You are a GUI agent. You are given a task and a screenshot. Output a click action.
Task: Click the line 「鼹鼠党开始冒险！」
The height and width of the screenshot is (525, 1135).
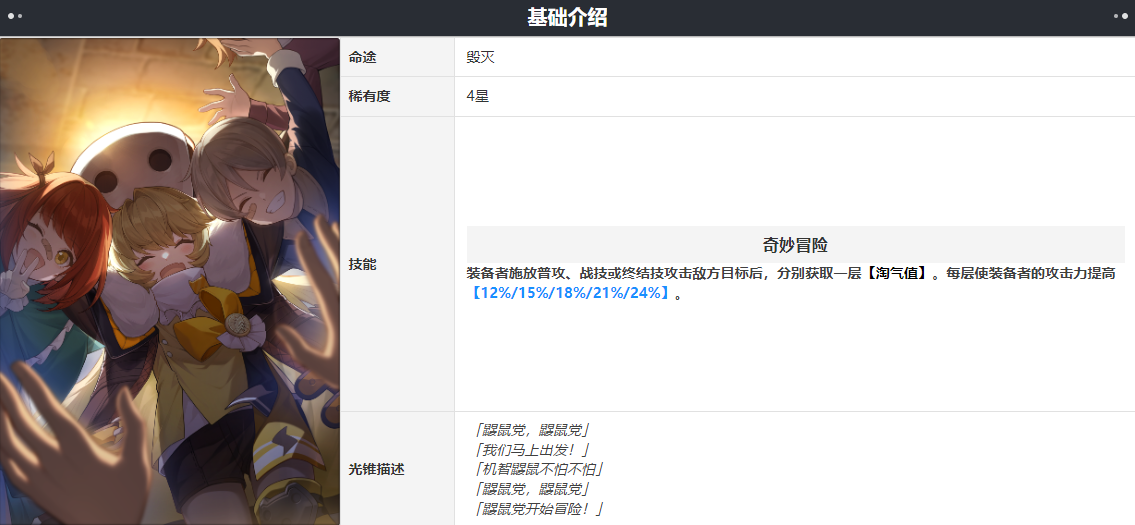click(539, 508)
